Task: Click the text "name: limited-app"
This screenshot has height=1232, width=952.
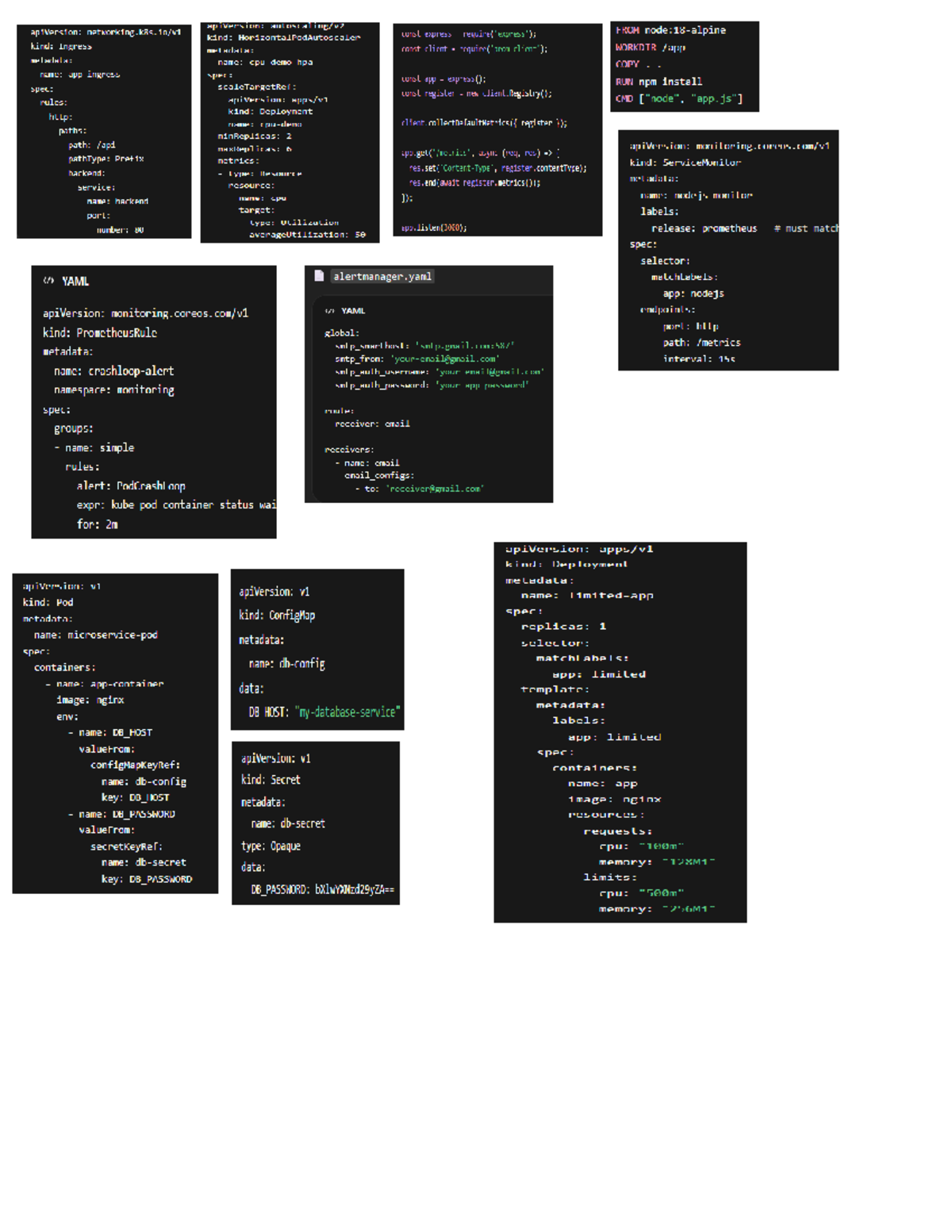Action: coord(587,596)
